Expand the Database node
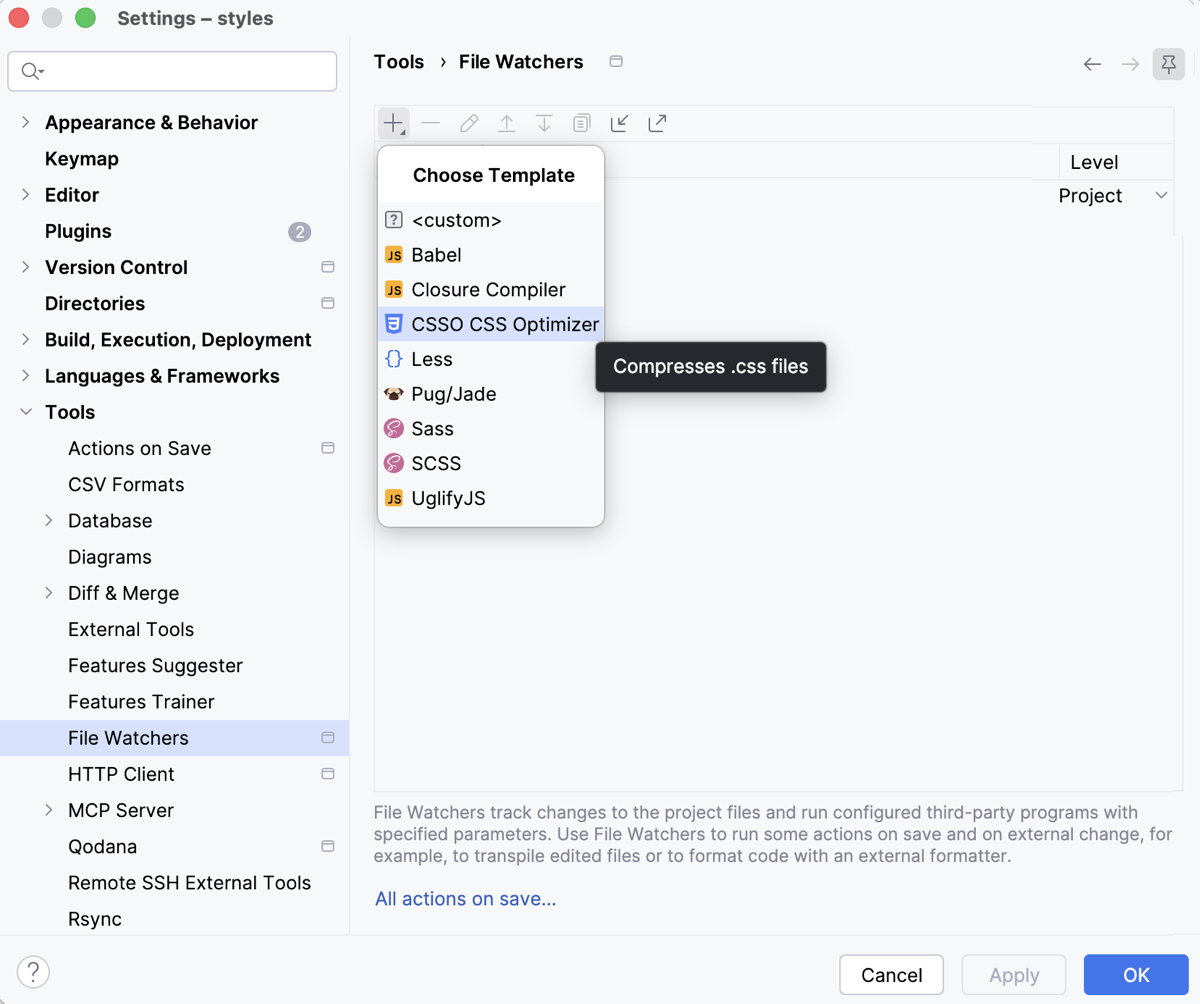This screenshot has width=1200, height=1004. point(49,521)
